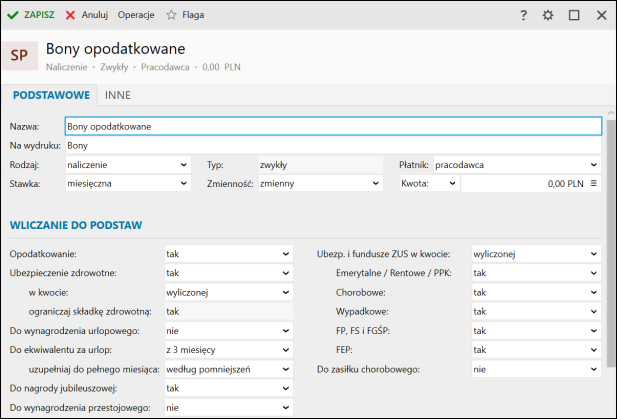Switch to the INNE tab
This screenshot has height=419, width=617.
[x=118, y=95]
